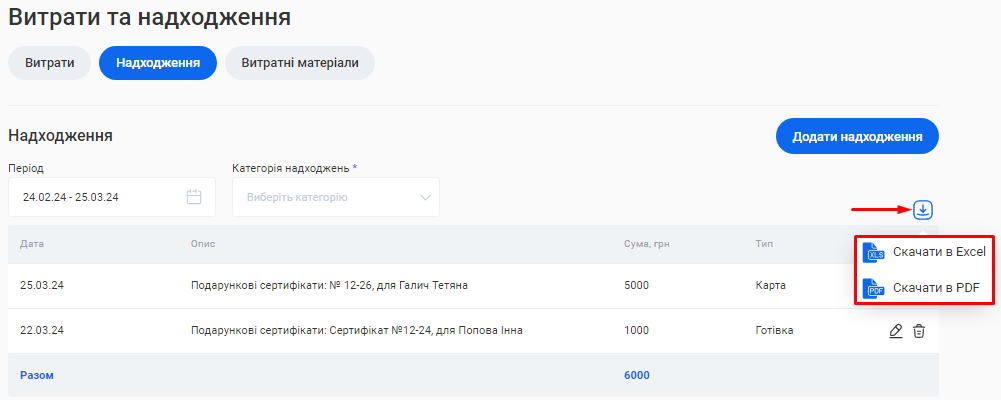Delete the 22.03.24 entry with the trash icon
Viewport: 1001px width, 400px height.
coord(919,331)
